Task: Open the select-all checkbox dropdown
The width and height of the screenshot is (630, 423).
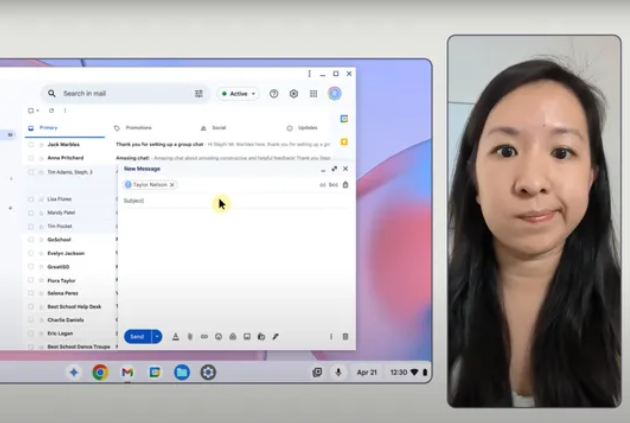Action: tap(38, 110)
